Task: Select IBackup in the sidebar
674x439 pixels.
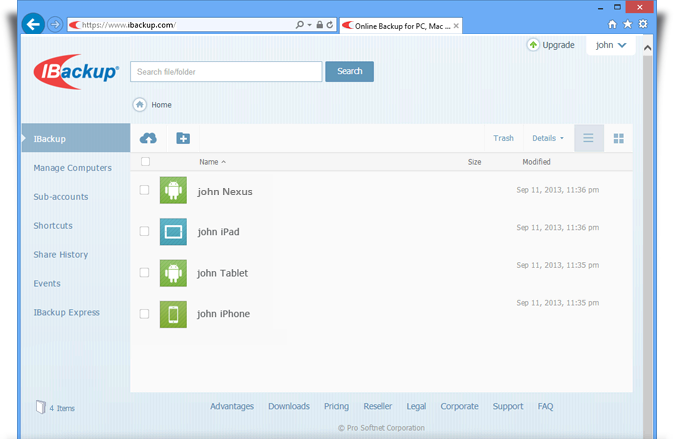Action: click(x=76, y=138)
